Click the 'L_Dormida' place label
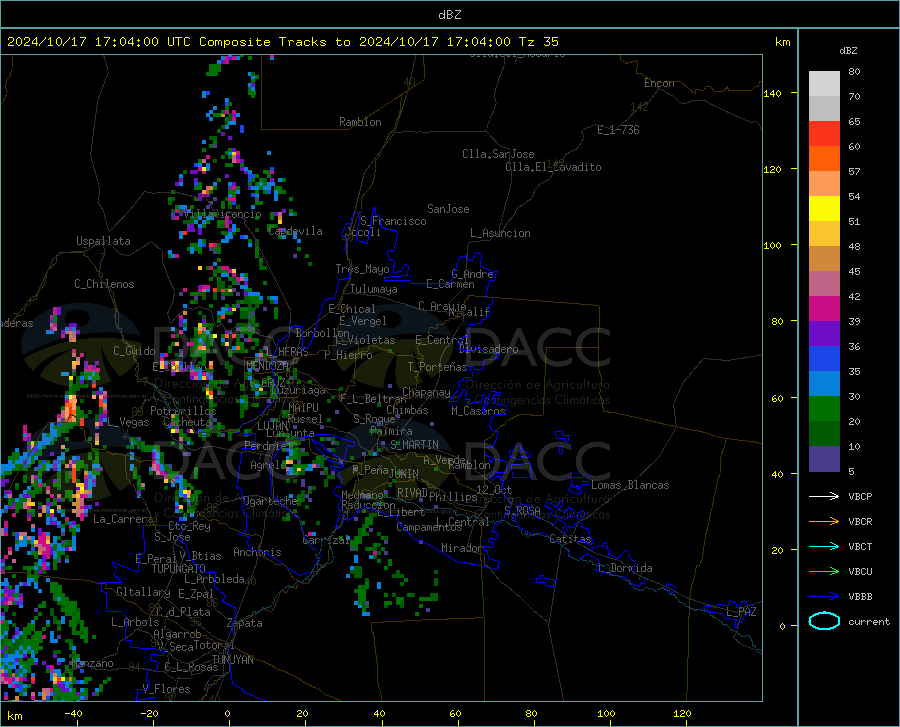This screenshot has height=727, width=900. click(x=624, y=568)
